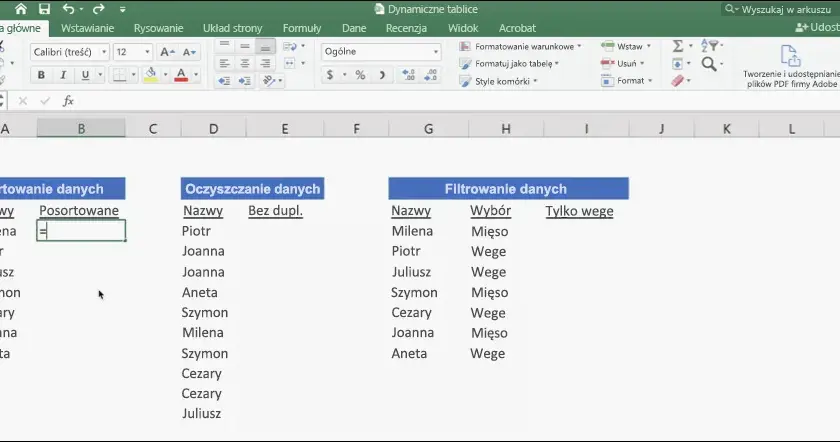Viewport: 840px width, 442px height.
Task: Create and share Adobe PDF files
Action: tap(791, 66)
